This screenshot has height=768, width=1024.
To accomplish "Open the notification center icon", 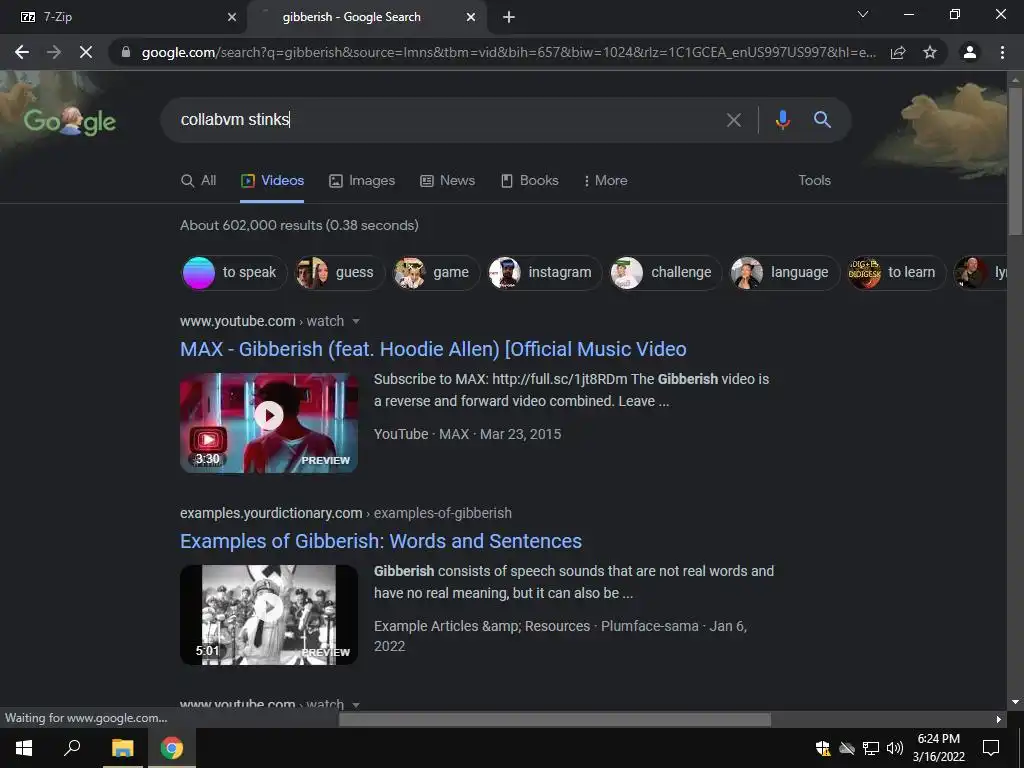I will (991, 748).
